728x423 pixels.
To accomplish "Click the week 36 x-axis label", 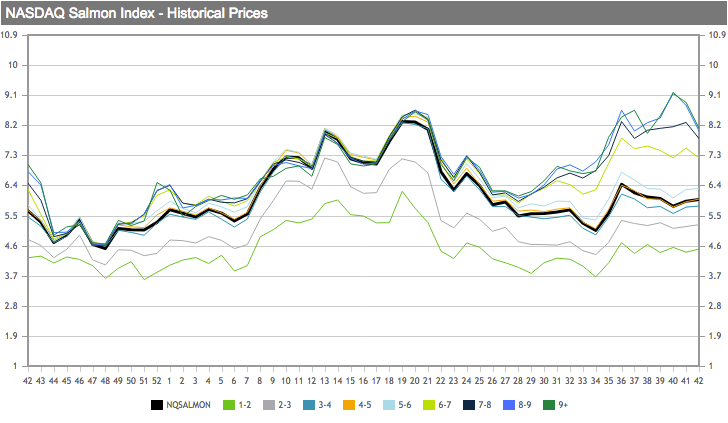I will coord(621,381).
